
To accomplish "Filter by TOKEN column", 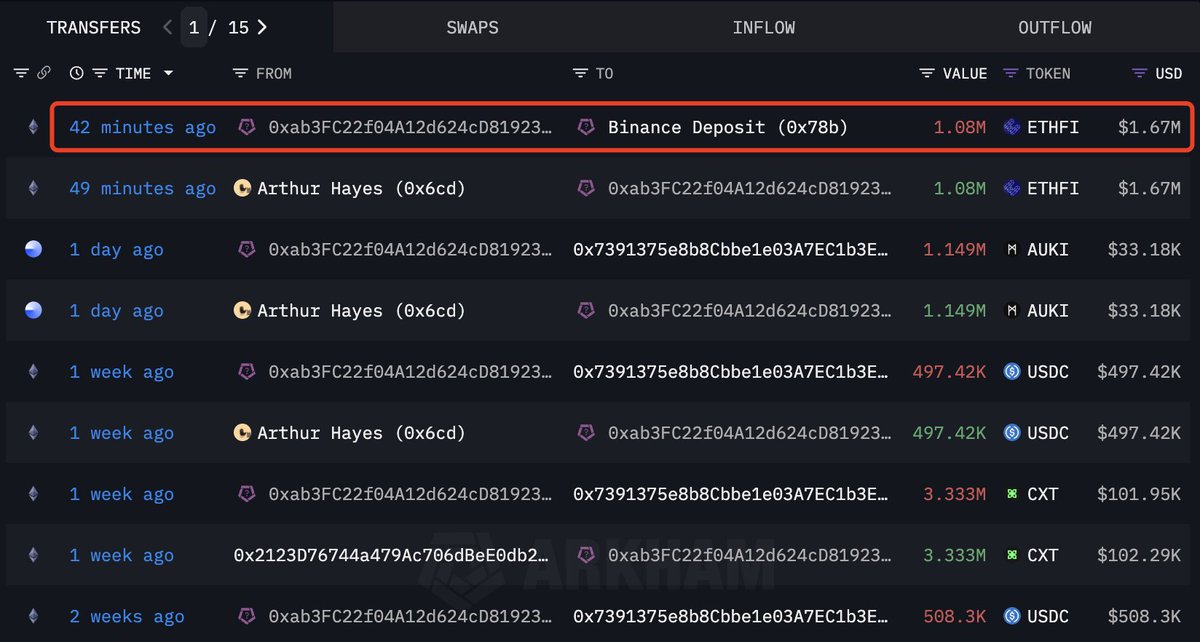I will click(x=1011, y=73).
